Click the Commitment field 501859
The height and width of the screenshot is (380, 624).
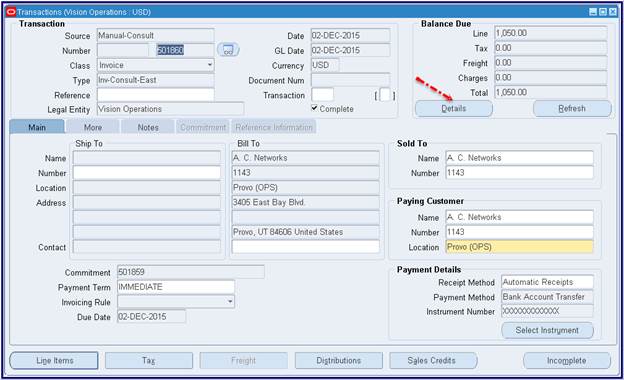(191, 272)
